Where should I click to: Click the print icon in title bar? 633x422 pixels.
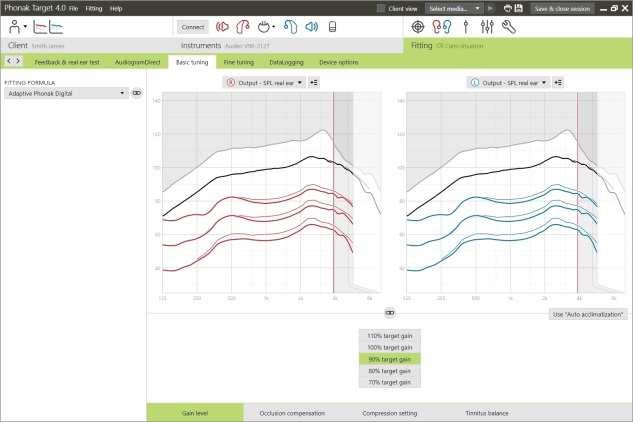[508, 8]
